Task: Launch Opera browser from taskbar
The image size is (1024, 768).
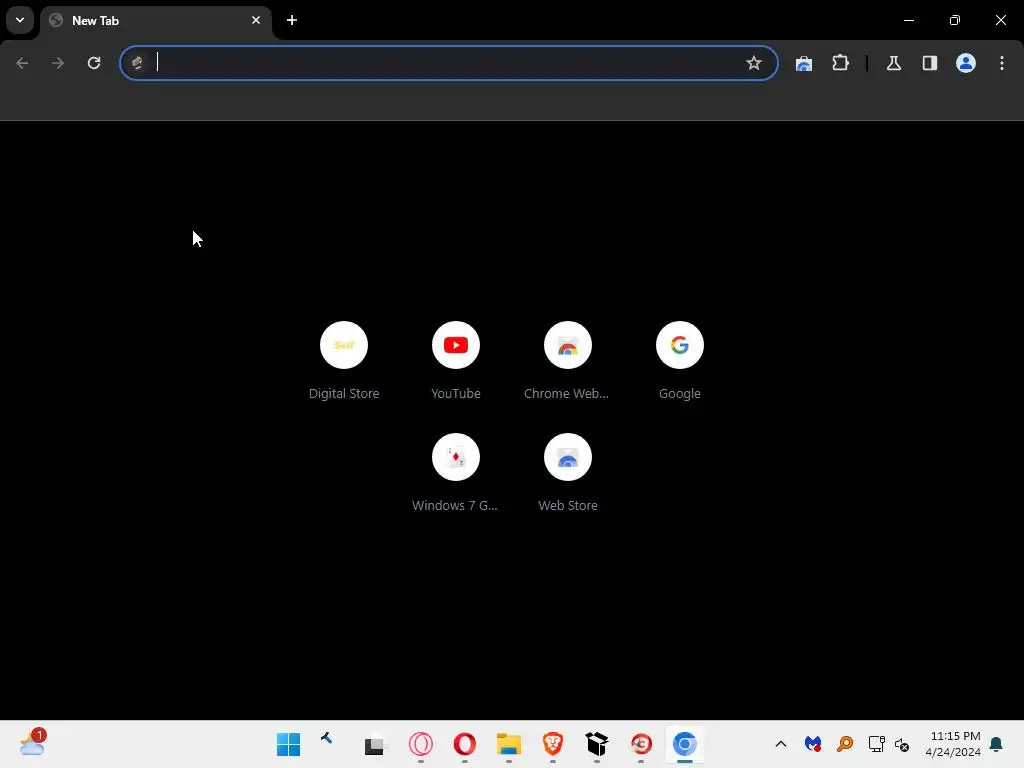Action: coord(465,744)
